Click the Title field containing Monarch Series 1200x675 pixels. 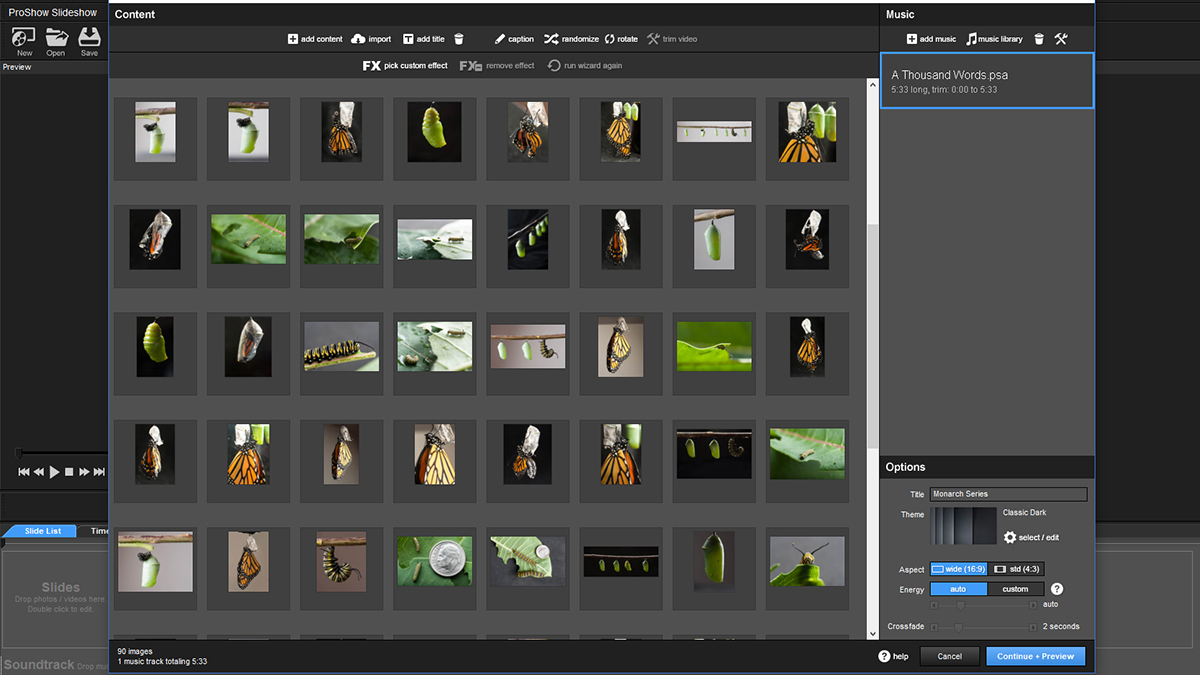[1008, 494]
